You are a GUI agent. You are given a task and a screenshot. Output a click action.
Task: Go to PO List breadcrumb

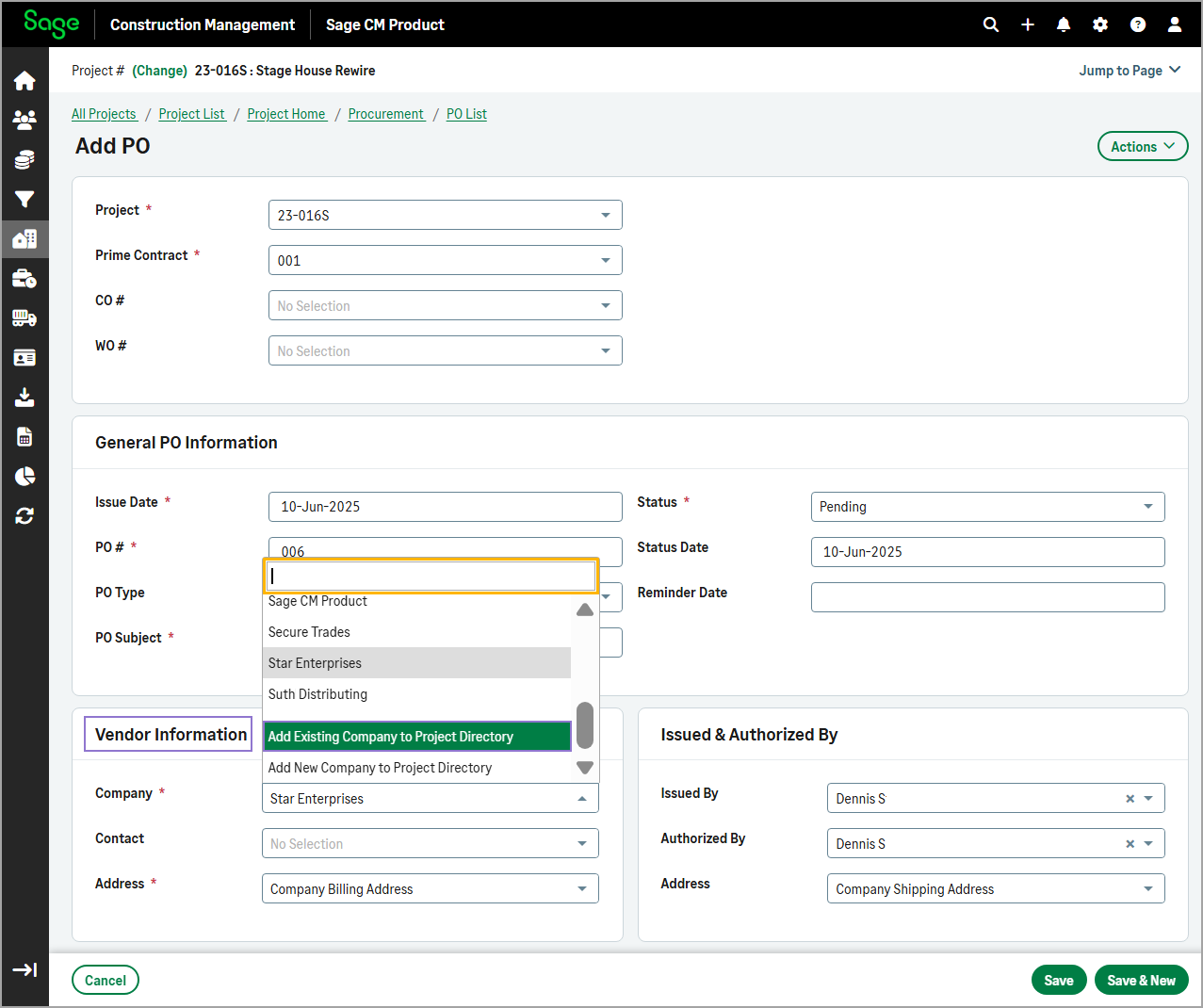pyautogui.click(x=466, y=114)
